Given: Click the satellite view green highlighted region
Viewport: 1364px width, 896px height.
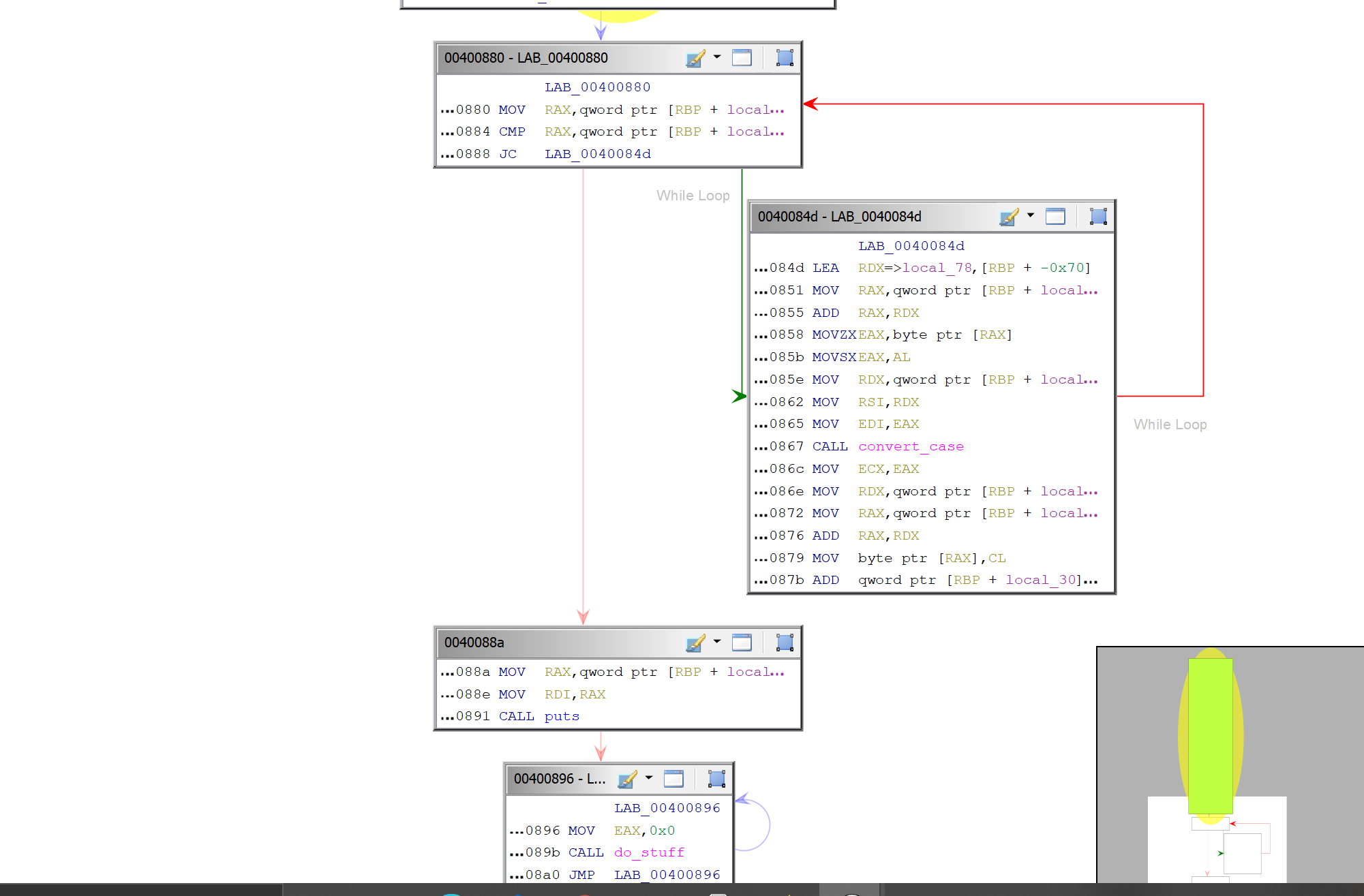Looking at the screenshot, I should (1210, 736).
